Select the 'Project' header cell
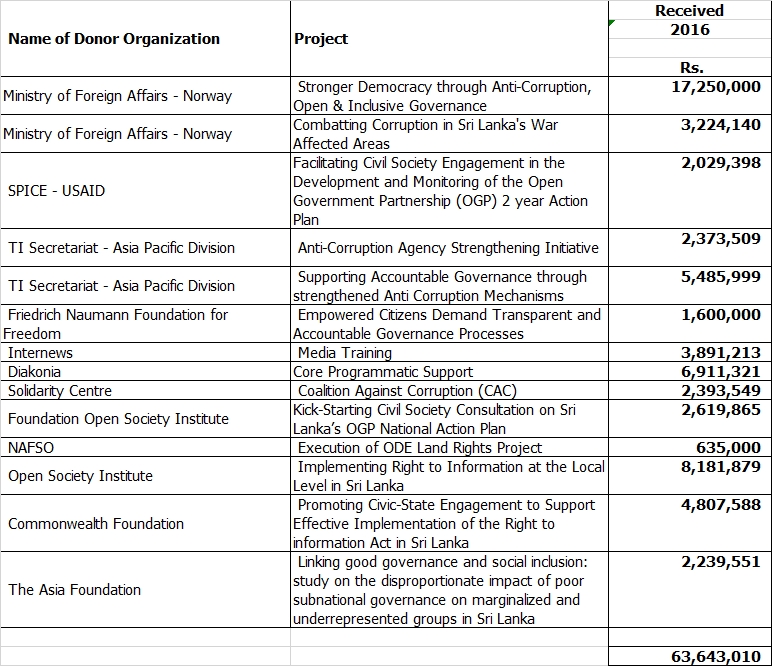Viewport: 772px width, 666px height. pyautogui.click(x=449, y=38)
